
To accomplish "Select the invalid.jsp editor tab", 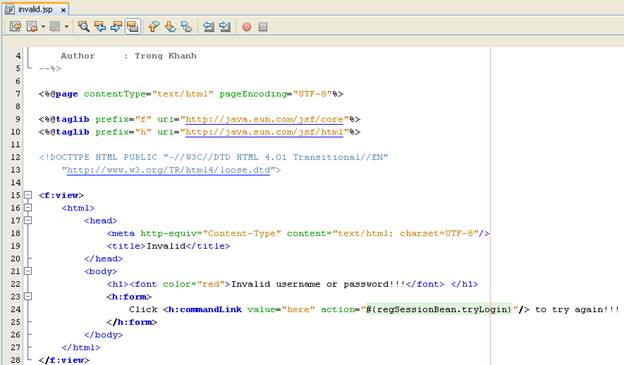I will pyautogui.click(x=36, y=9).
